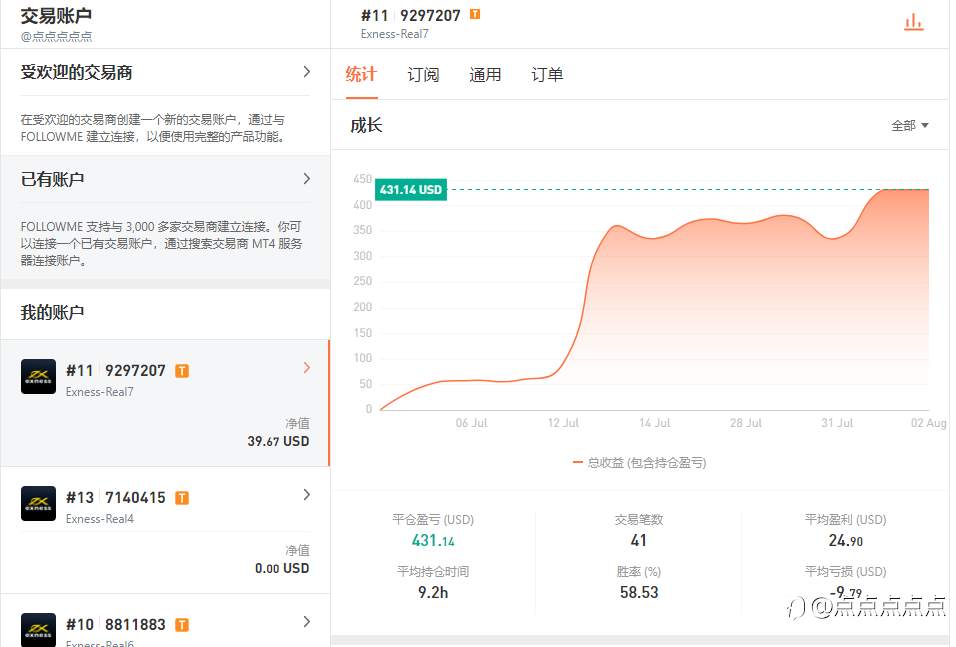Open account #10 8811883 chevron
The height and width of the screenshot is (647, 956).
coord(307,621)
